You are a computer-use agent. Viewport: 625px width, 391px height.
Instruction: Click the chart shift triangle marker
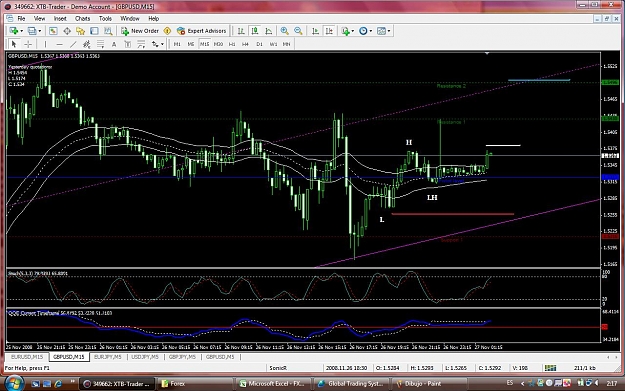click(x=487, y=53)
